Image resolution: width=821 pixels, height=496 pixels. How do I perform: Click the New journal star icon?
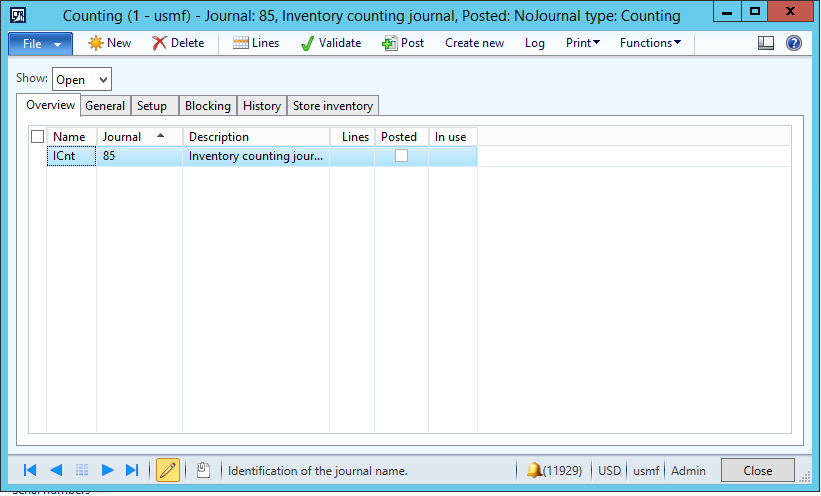click(x=96, y=43)
